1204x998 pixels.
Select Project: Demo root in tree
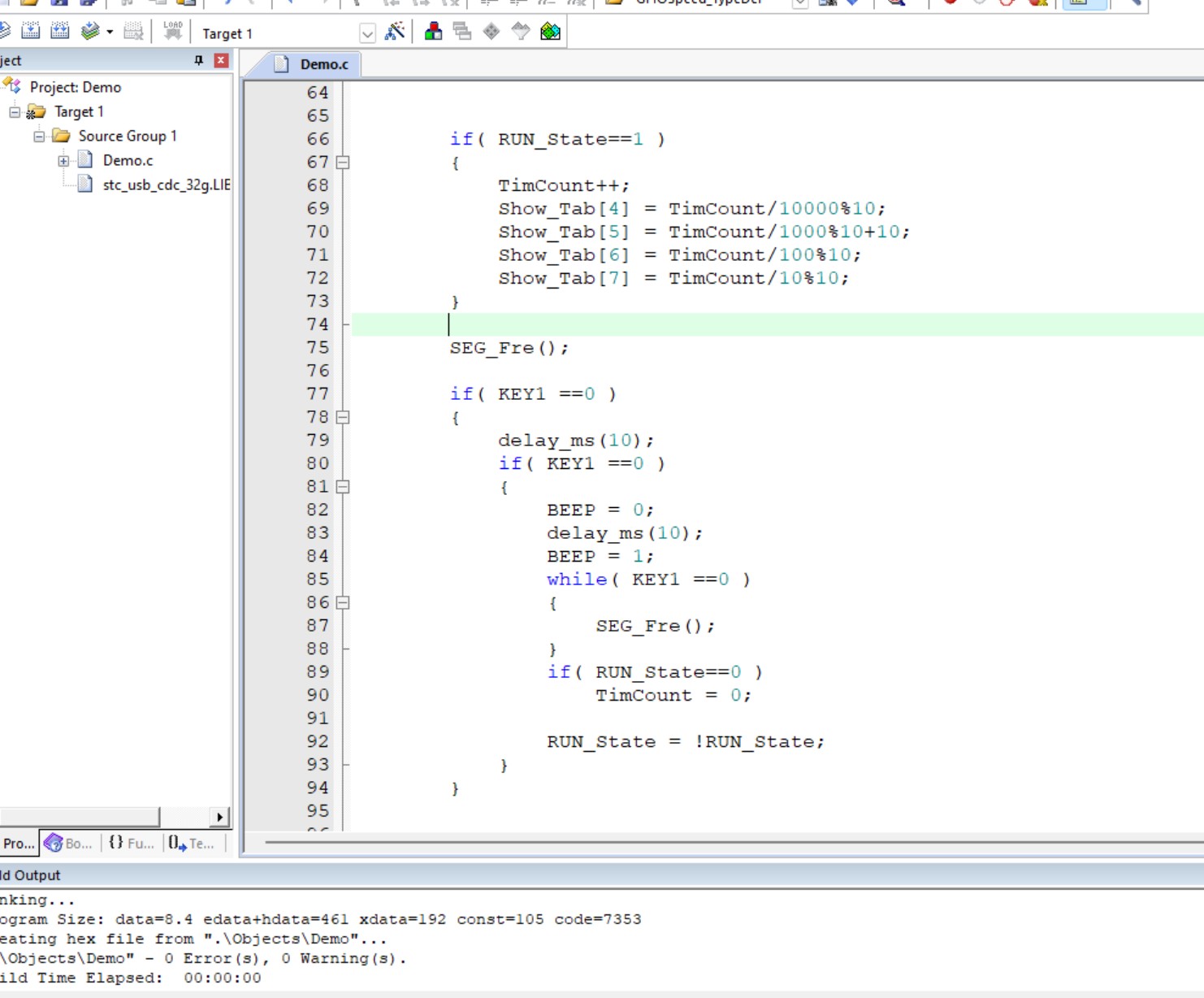76,87
